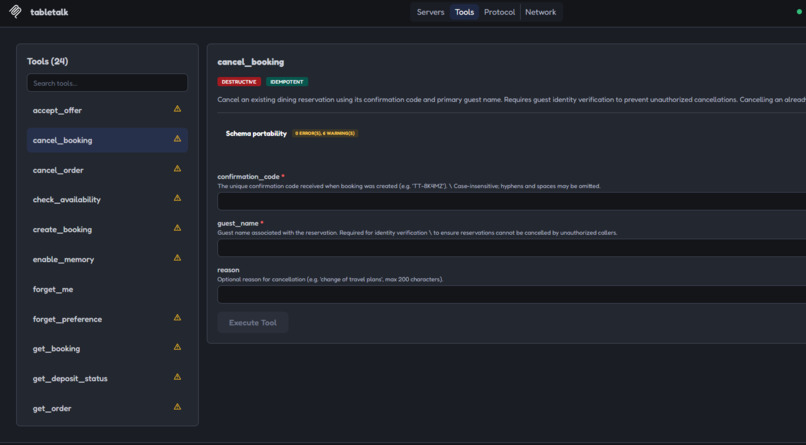Expand the Schema portability section
Image resolution: width=806 pixels, height=445 pixels.
pos(256,133)
